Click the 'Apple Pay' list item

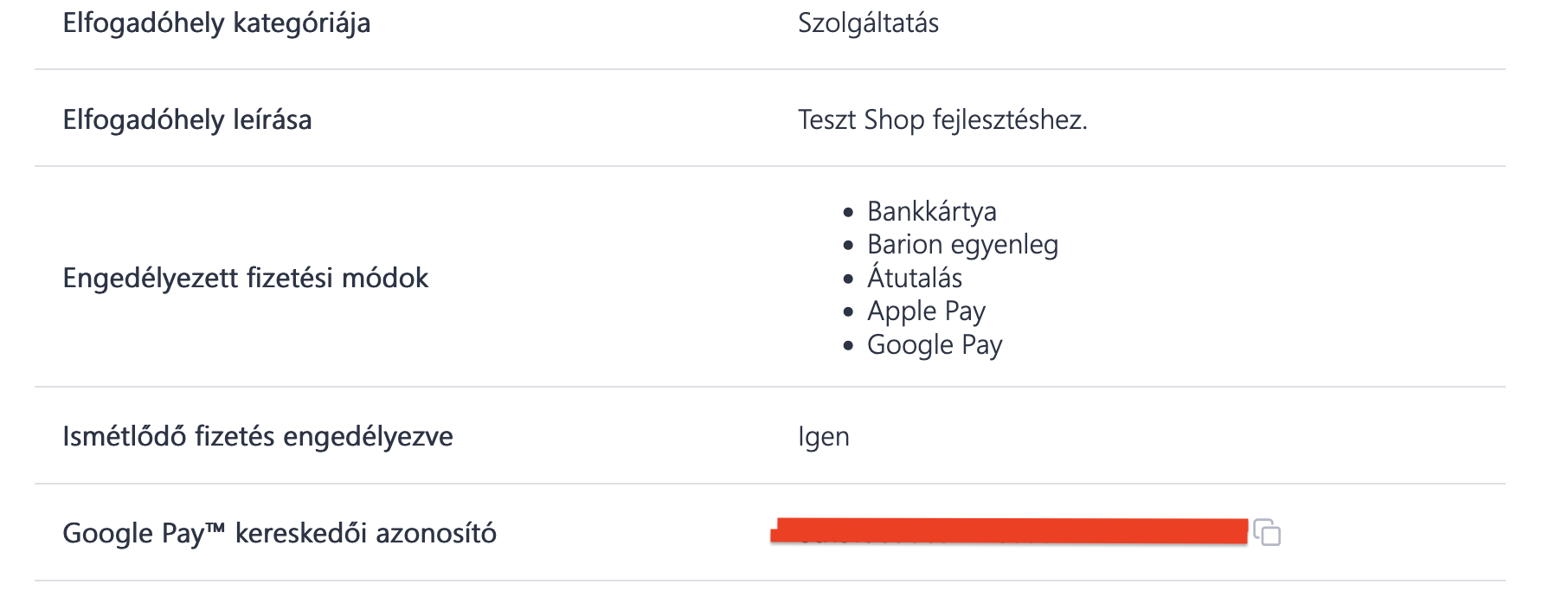pos(927,311)
